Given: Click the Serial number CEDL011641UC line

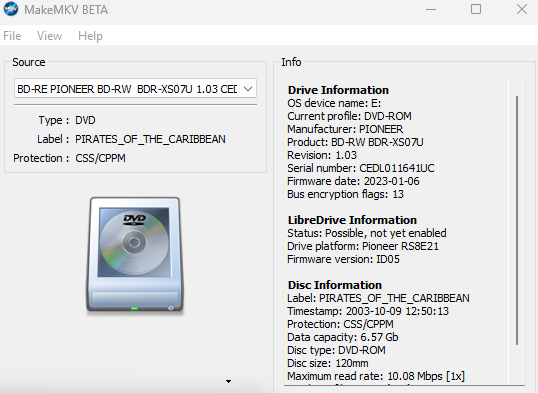Looking at the screenshot, I should pos(361,168).
